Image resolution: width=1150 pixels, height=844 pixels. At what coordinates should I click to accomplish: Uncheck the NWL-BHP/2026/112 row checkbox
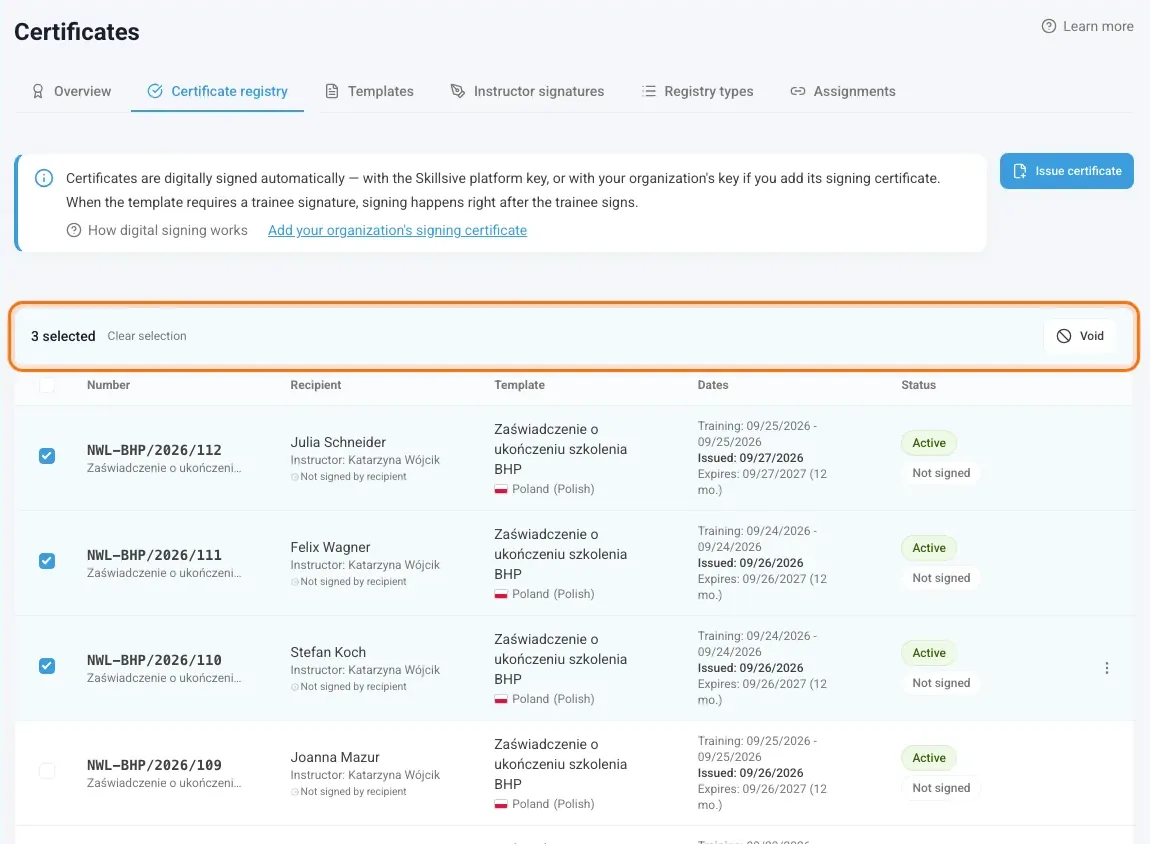(47, 456)
